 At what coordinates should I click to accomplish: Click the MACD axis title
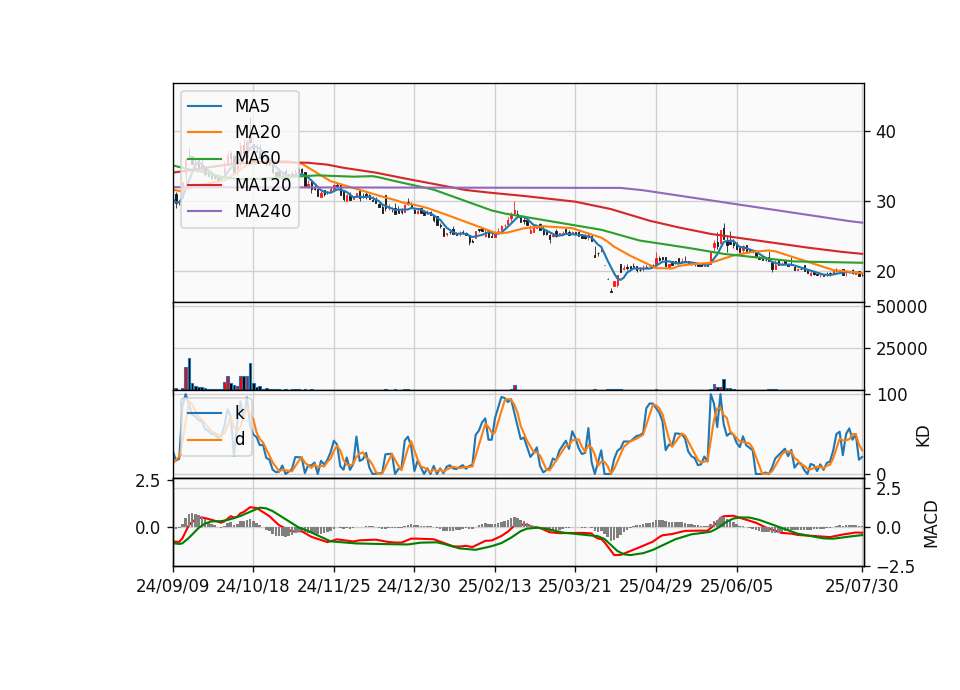pyautogui.click(x=931, y=524)
